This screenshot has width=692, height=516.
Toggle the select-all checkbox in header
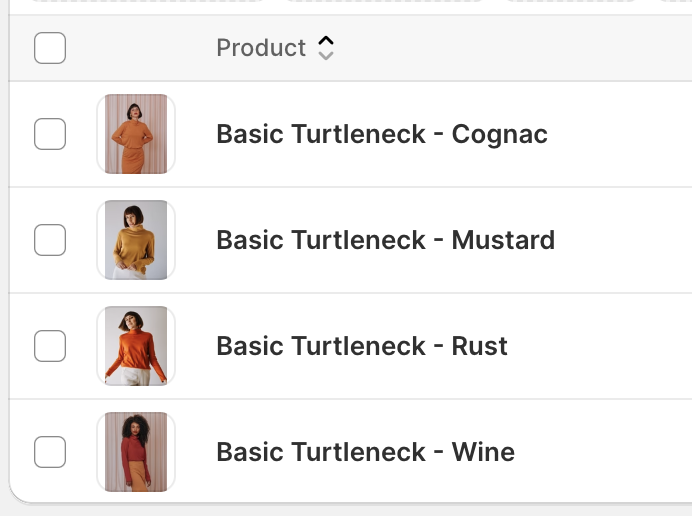click(x=50, y=48)
